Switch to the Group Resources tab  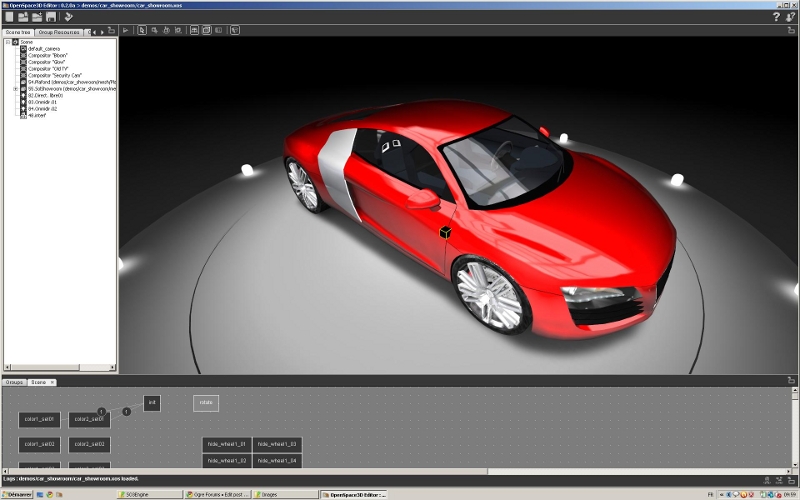(59, 32)
